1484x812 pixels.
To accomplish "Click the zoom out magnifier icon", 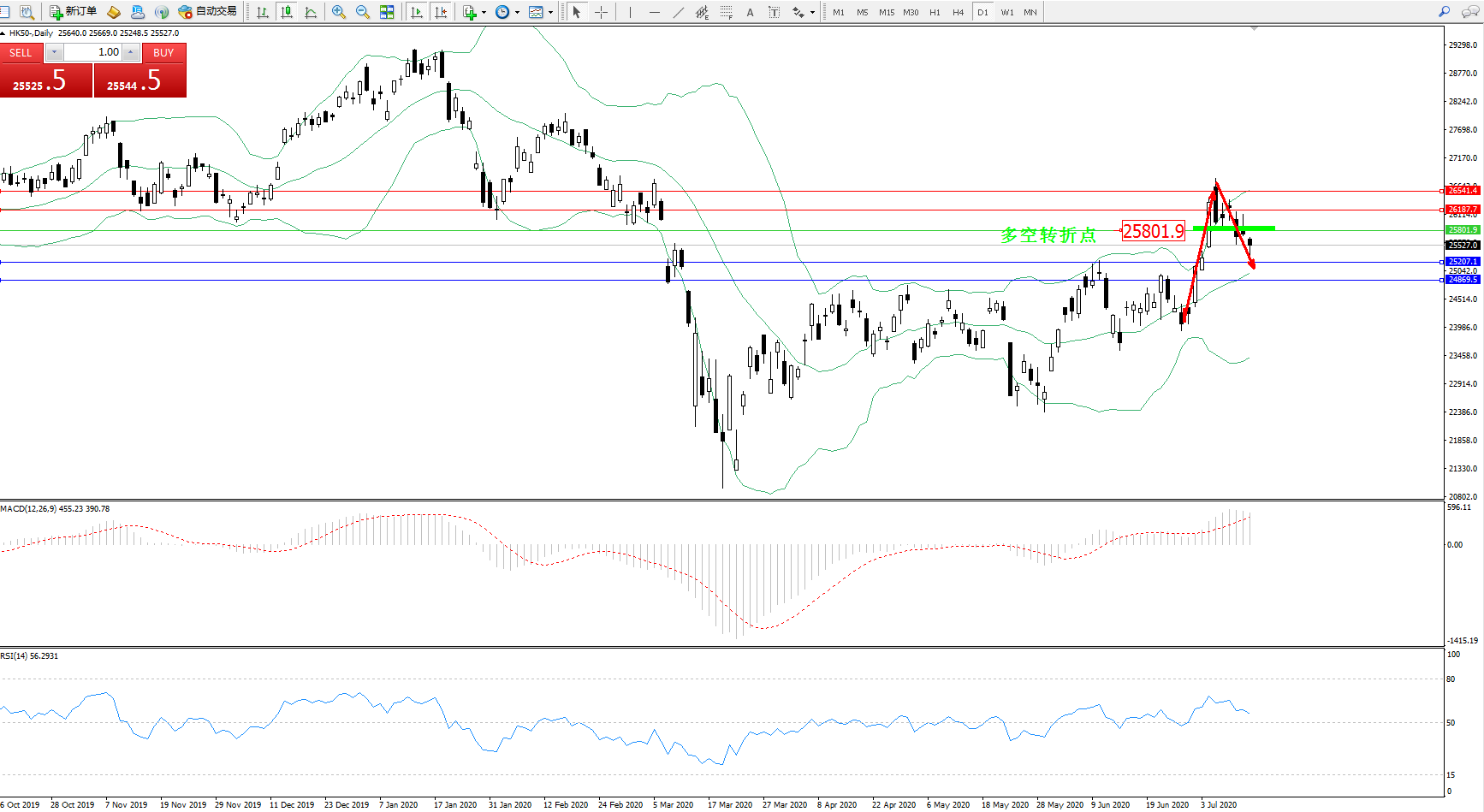I will (x=363, y=12).
